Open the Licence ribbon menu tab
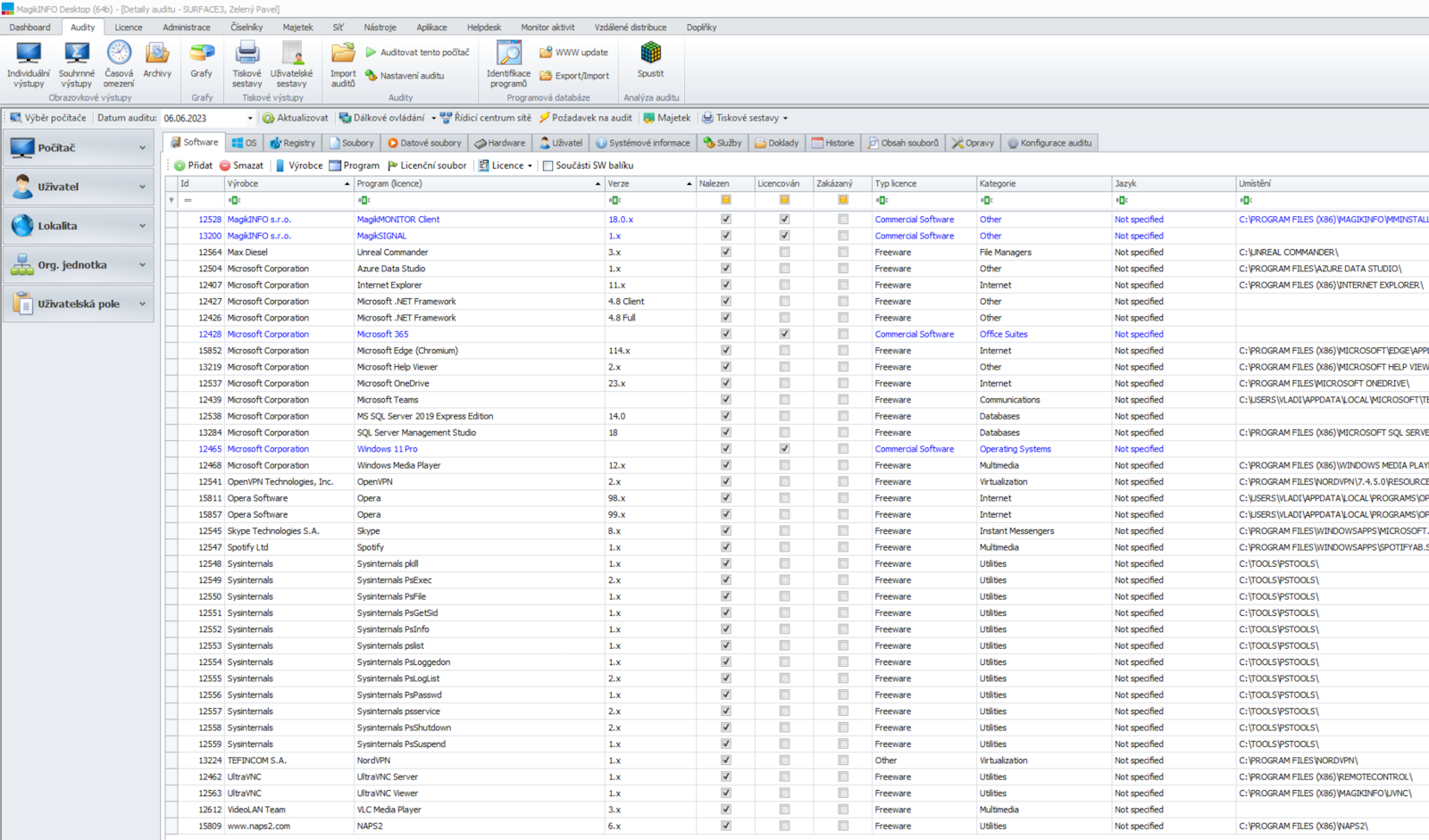 coord(128,28)
